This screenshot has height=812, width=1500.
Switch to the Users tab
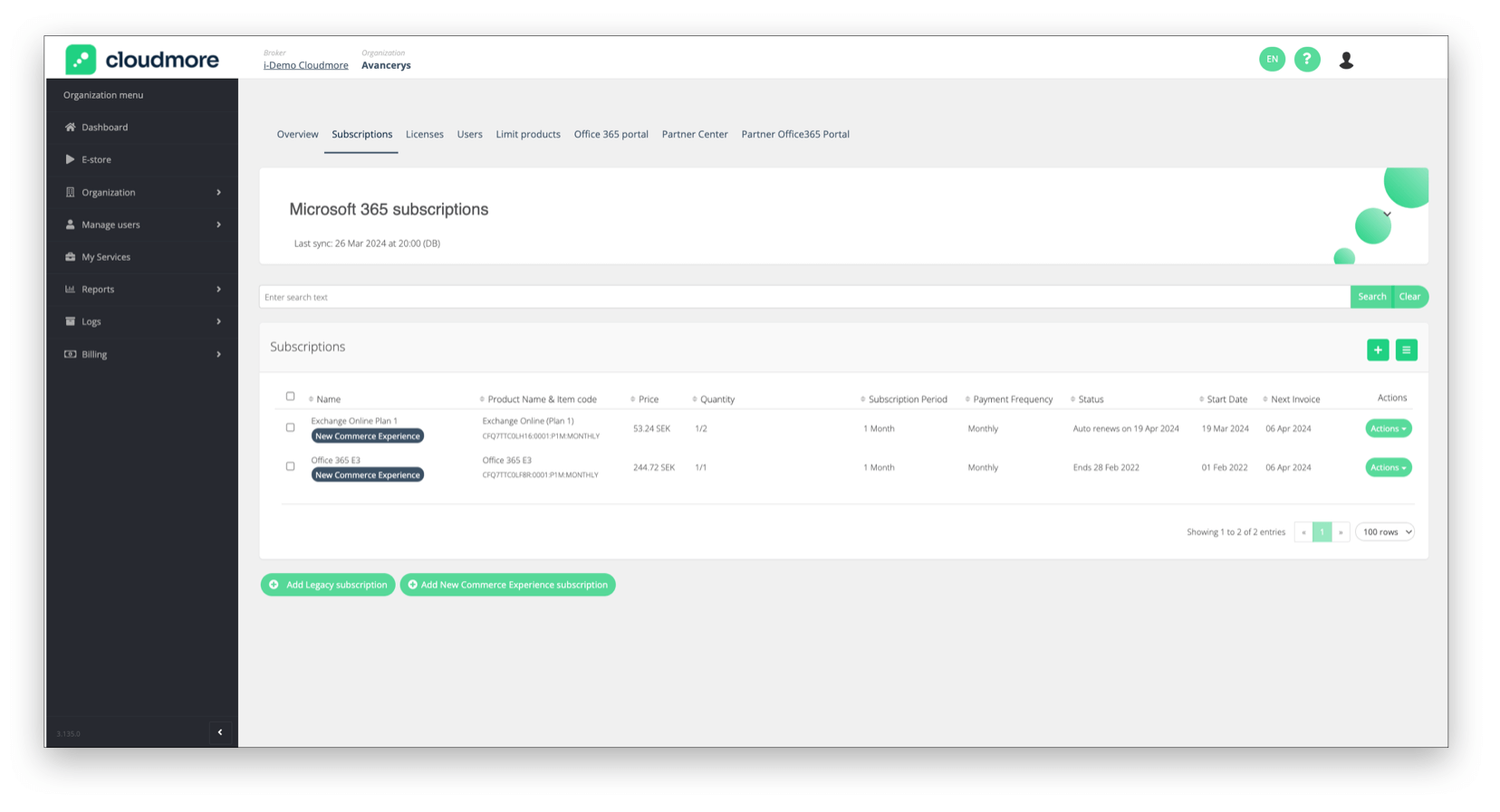tap(469, 134)
